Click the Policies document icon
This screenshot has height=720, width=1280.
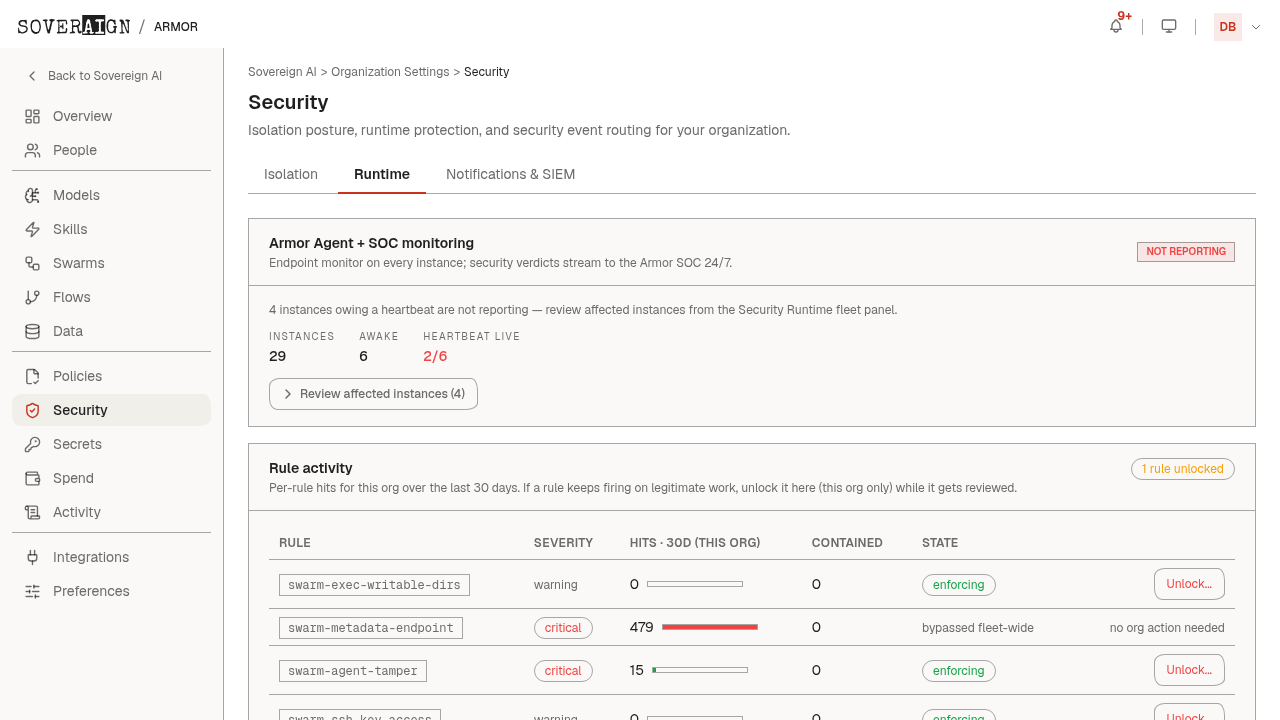click(33, 376)
